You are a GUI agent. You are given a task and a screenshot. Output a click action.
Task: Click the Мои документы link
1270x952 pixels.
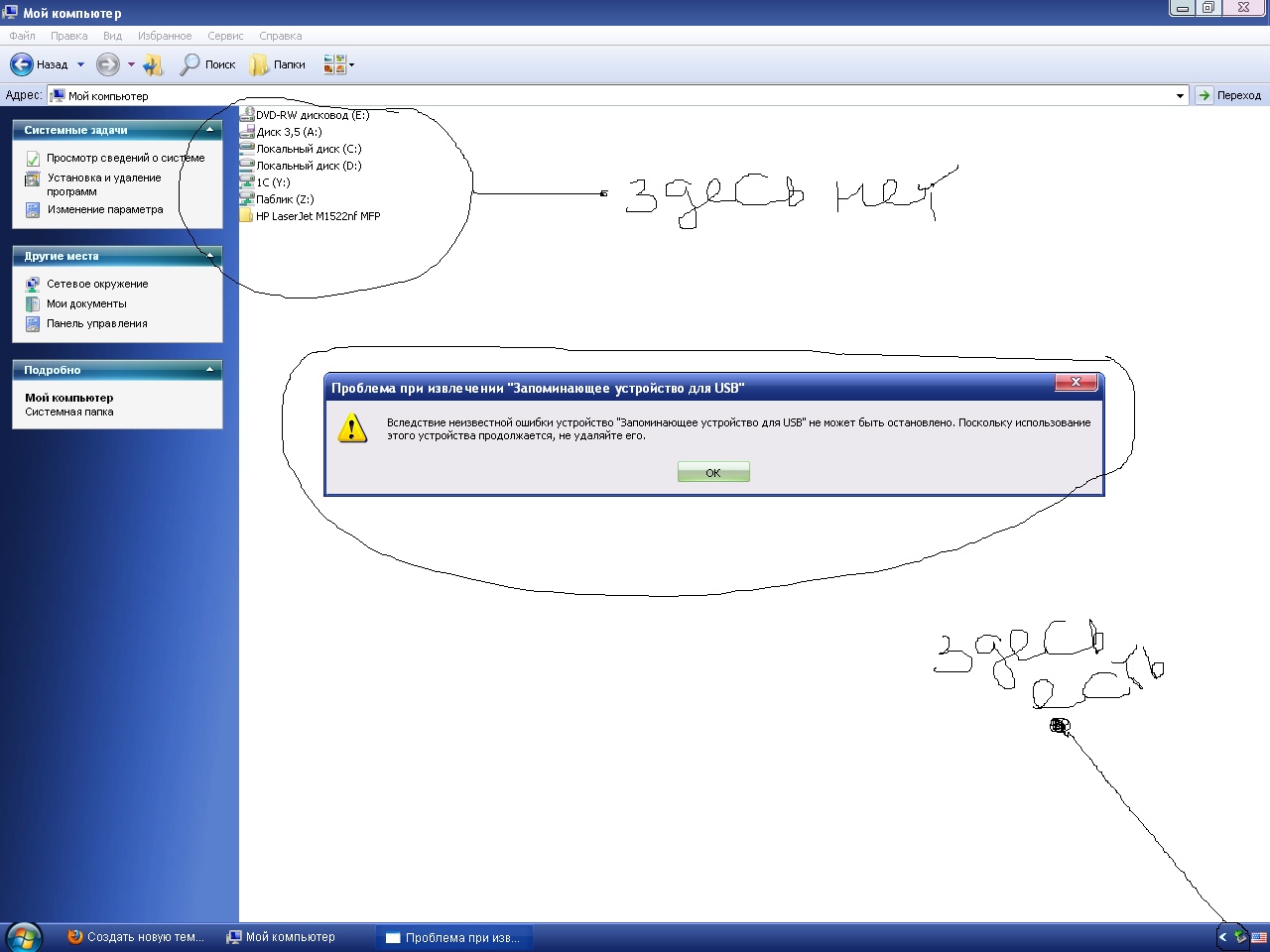[x=86, y=303]
